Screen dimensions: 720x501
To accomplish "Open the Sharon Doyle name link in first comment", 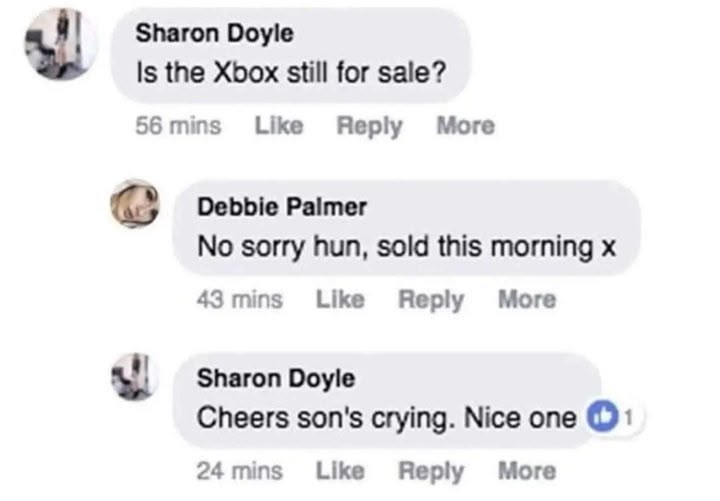I will tap(214, 34).
